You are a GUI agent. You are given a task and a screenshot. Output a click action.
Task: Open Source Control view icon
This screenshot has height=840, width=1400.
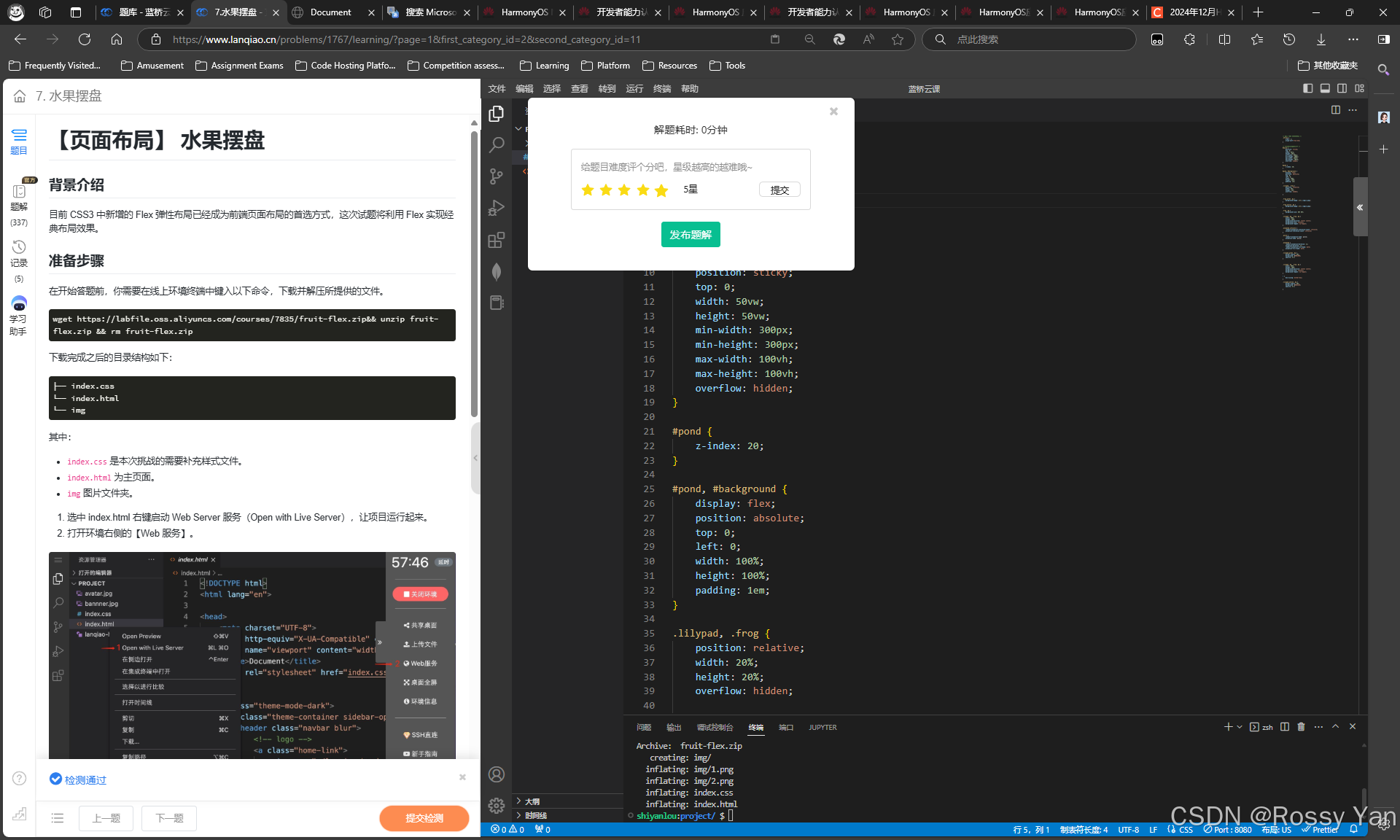[x=497, y=176]
